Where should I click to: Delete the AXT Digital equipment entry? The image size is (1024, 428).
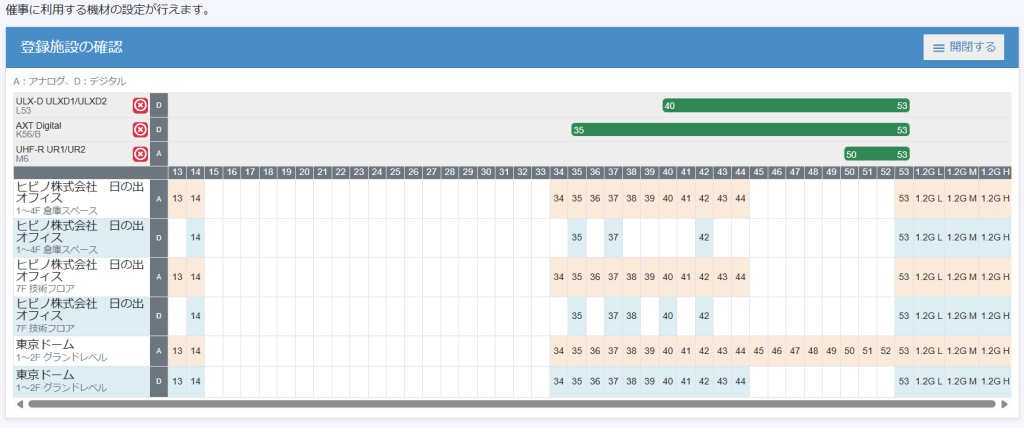point(140,129)
